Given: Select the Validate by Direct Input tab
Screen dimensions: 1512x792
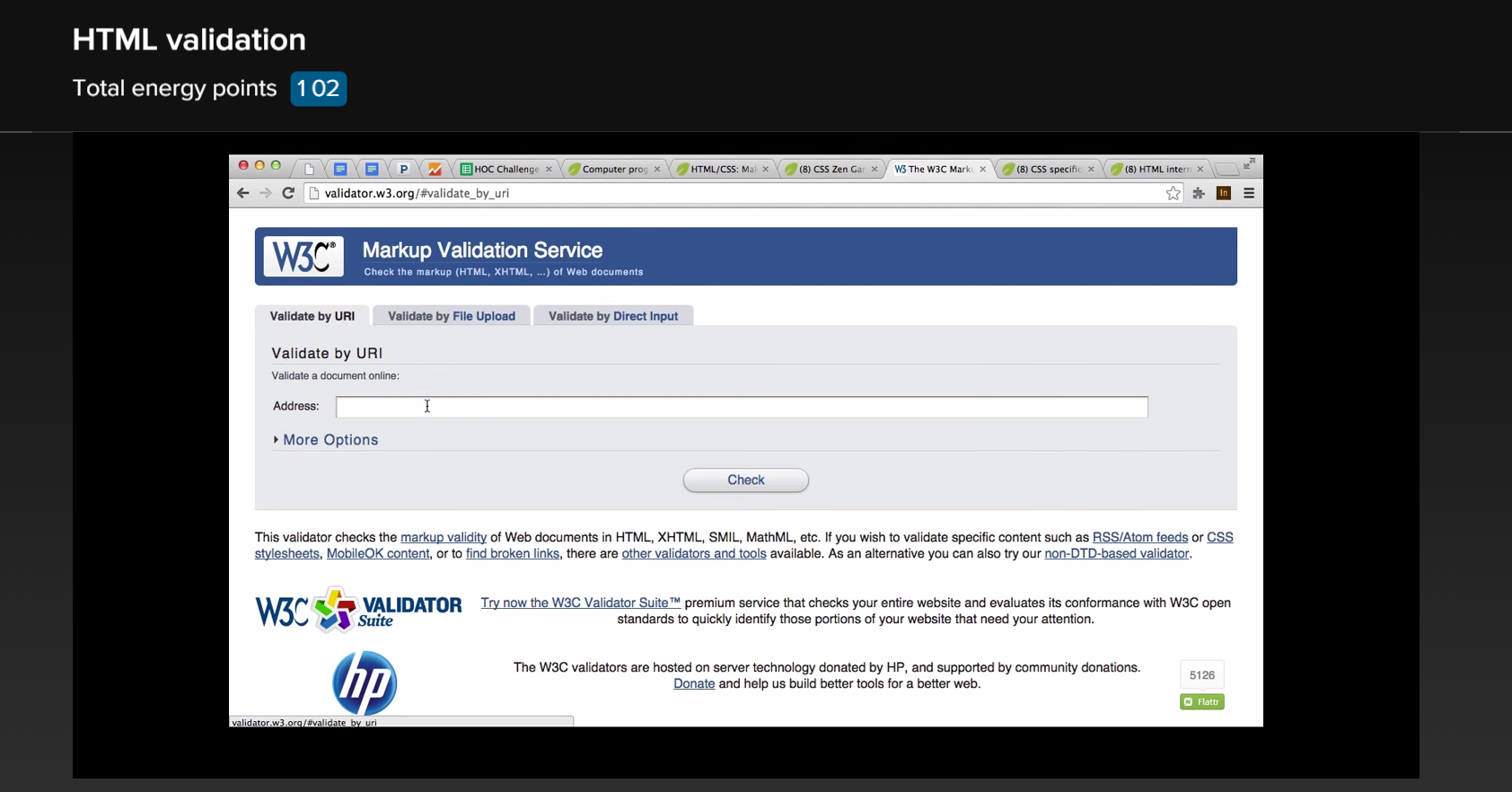Looking at the screenshot, I should coord(613,316).
